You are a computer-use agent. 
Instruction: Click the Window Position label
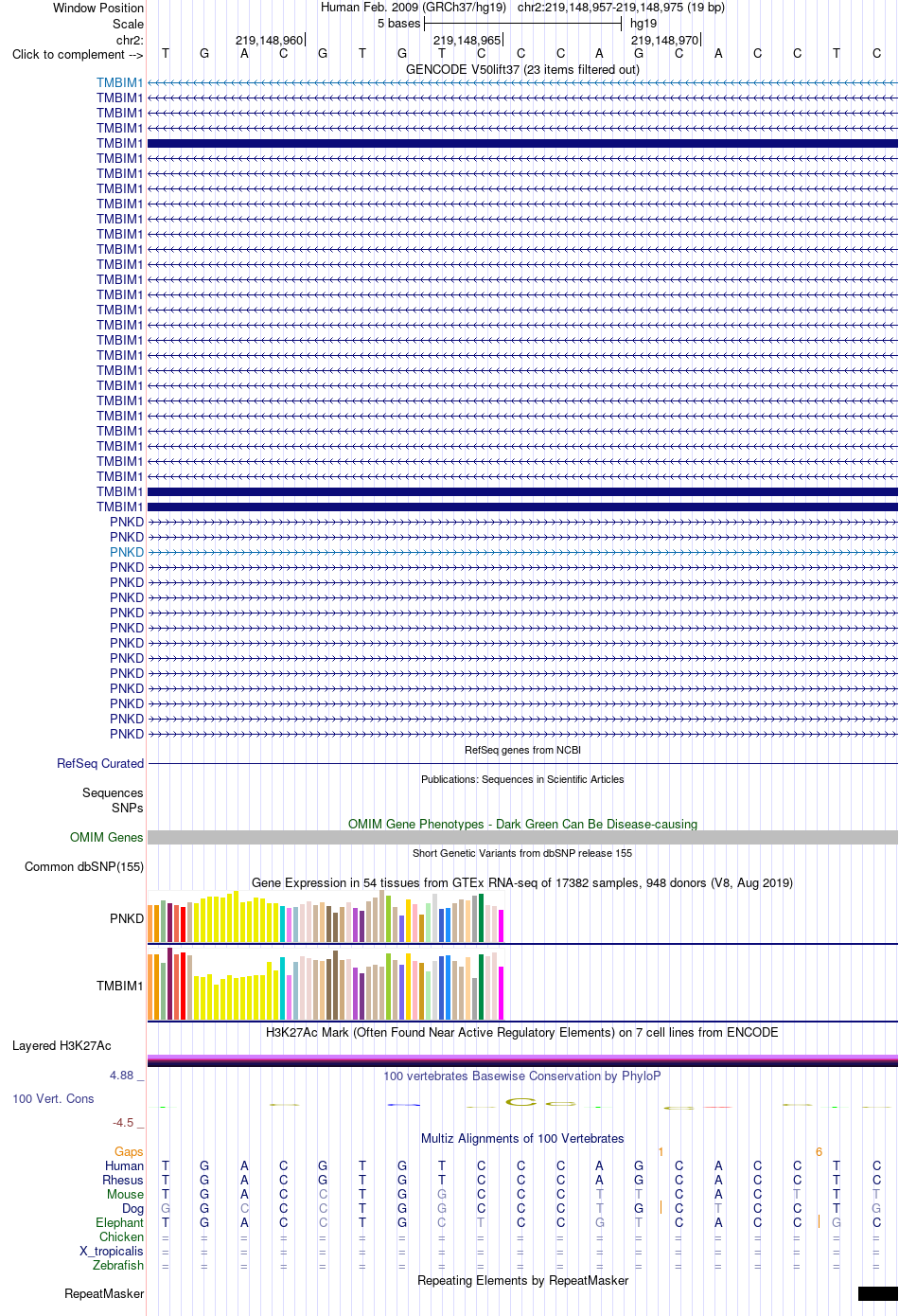coord(98,8)
